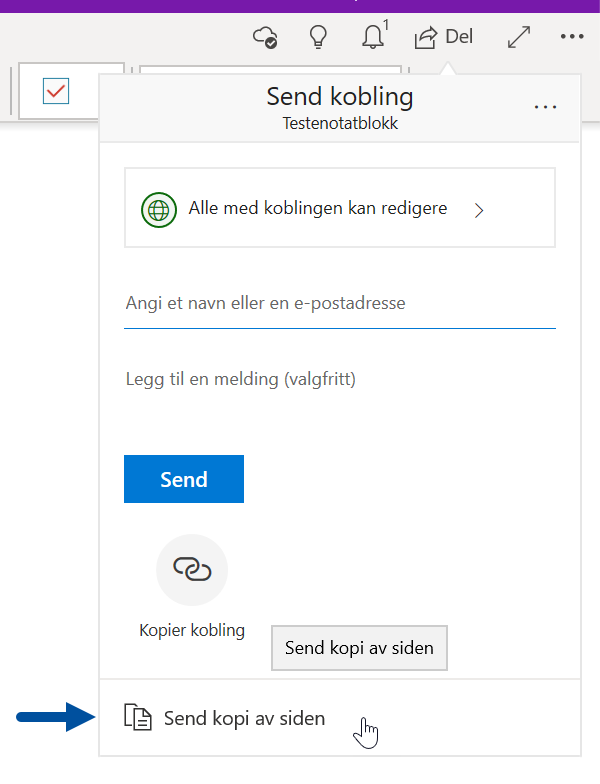Screen dimensions: 600x784
Task: Open more options dots in Send kobling panel
Action: pyautogui.click(x=545, y=107)
